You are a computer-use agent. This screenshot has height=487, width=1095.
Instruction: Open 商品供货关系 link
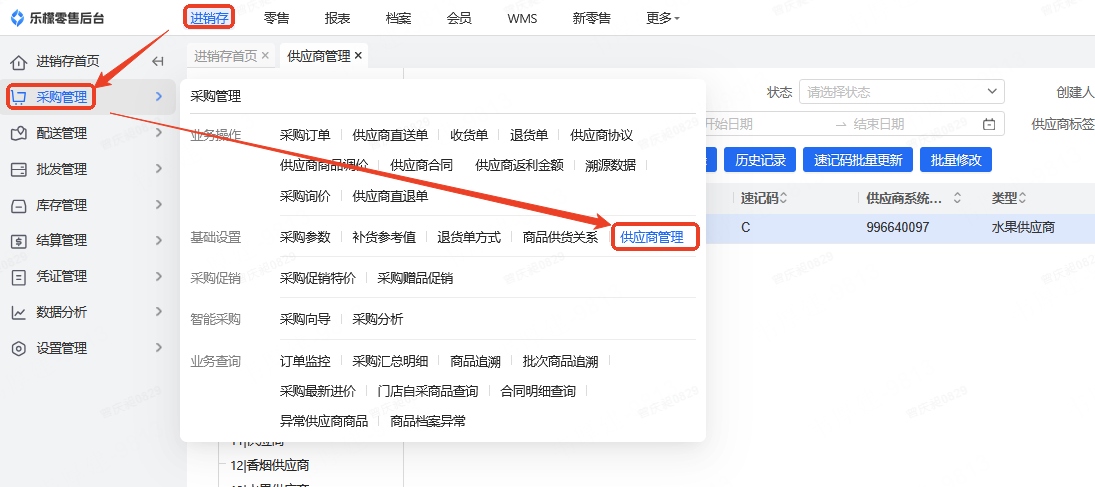pos(561,238)
